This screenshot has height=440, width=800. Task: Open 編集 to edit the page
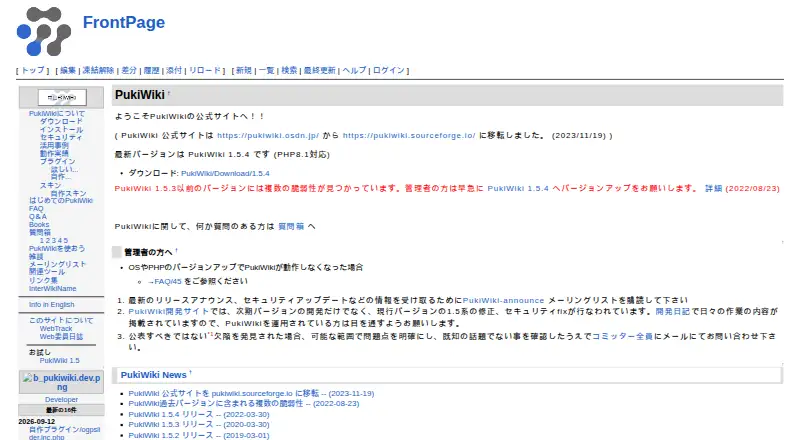click(68, 70)
